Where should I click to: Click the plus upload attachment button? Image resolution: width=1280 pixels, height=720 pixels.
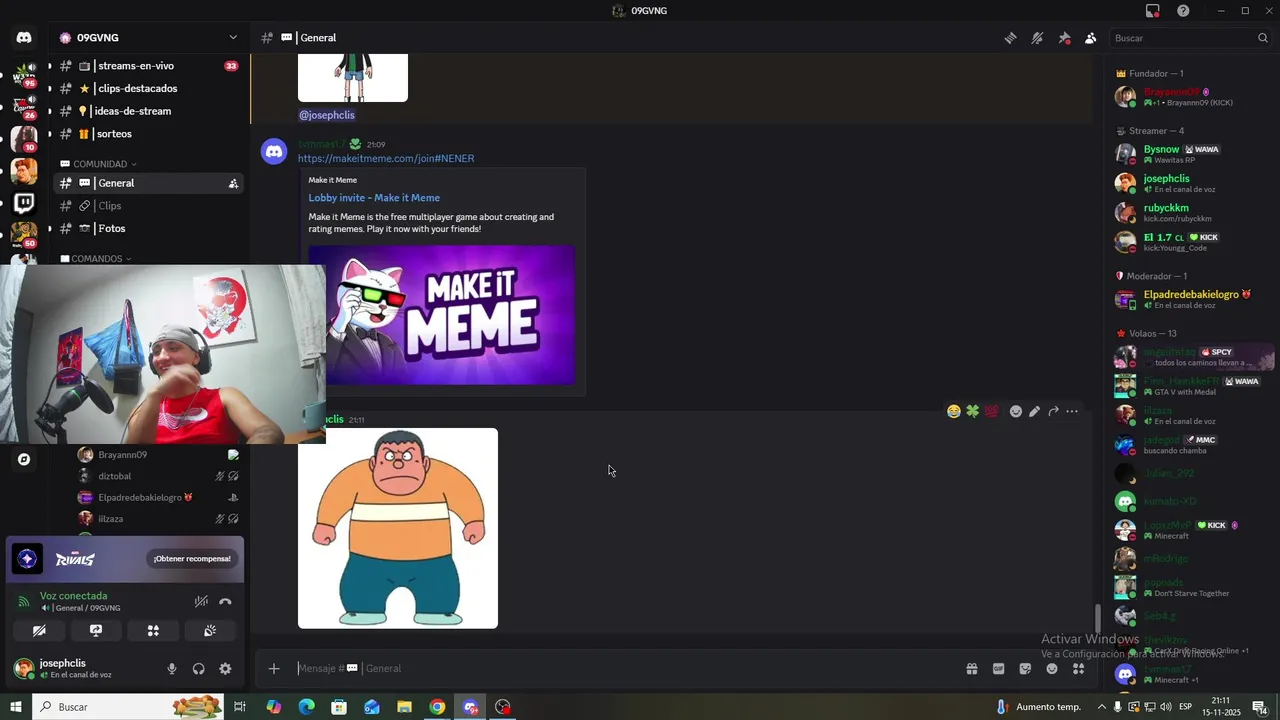point(274,669)
